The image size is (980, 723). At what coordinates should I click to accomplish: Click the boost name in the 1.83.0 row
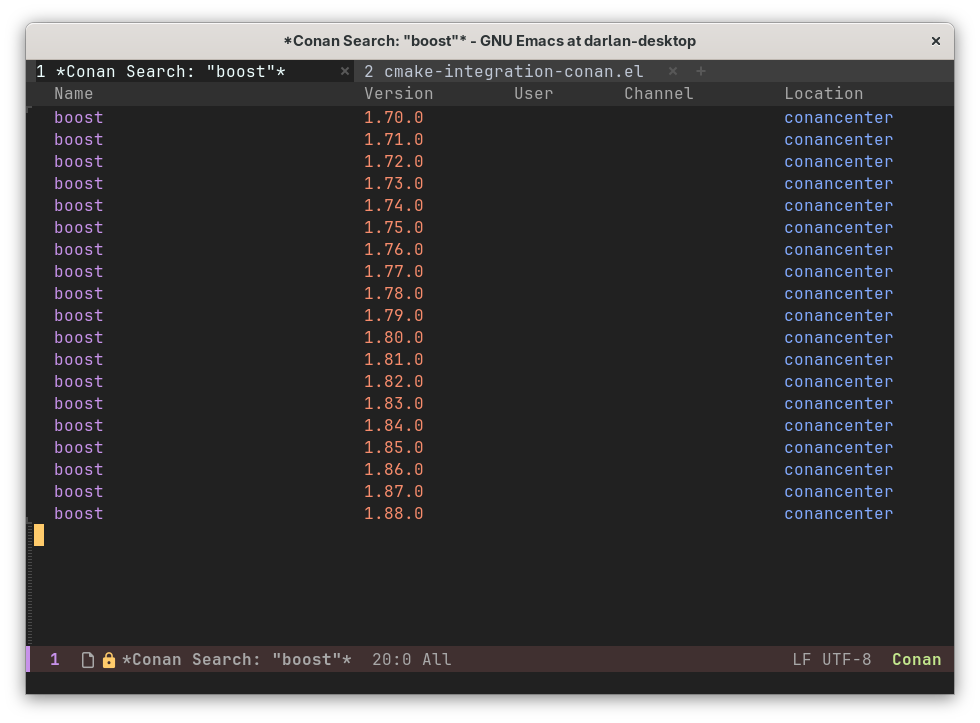79,404
